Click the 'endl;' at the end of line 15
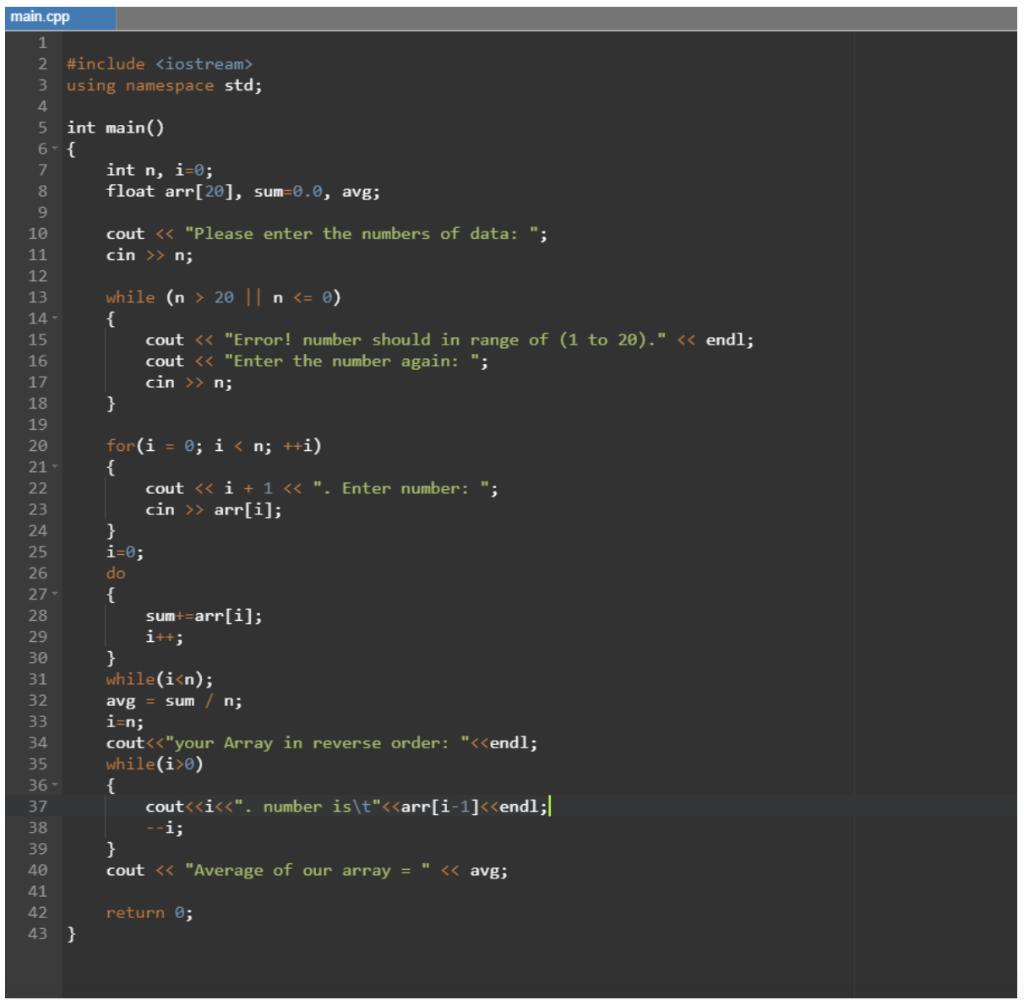 tap(730, 340)
